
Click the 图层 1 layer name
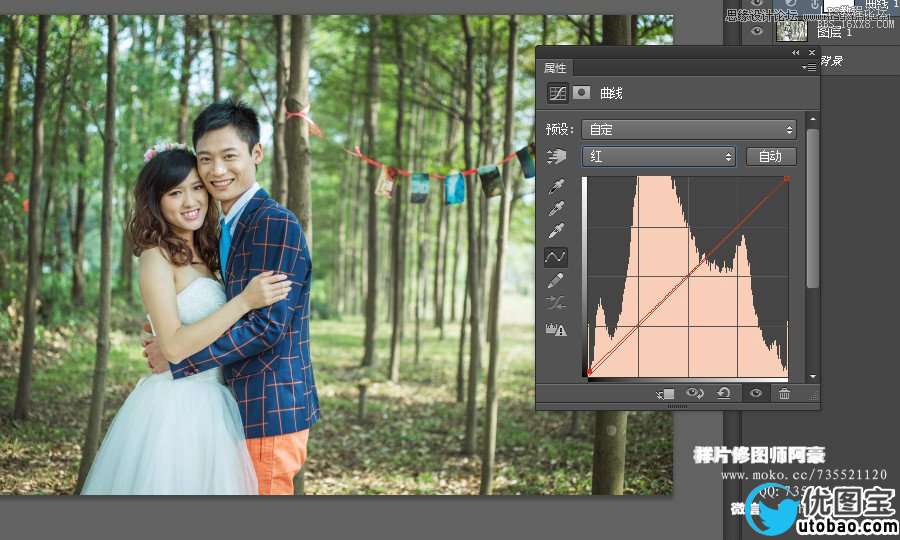[x=835, y=32]
